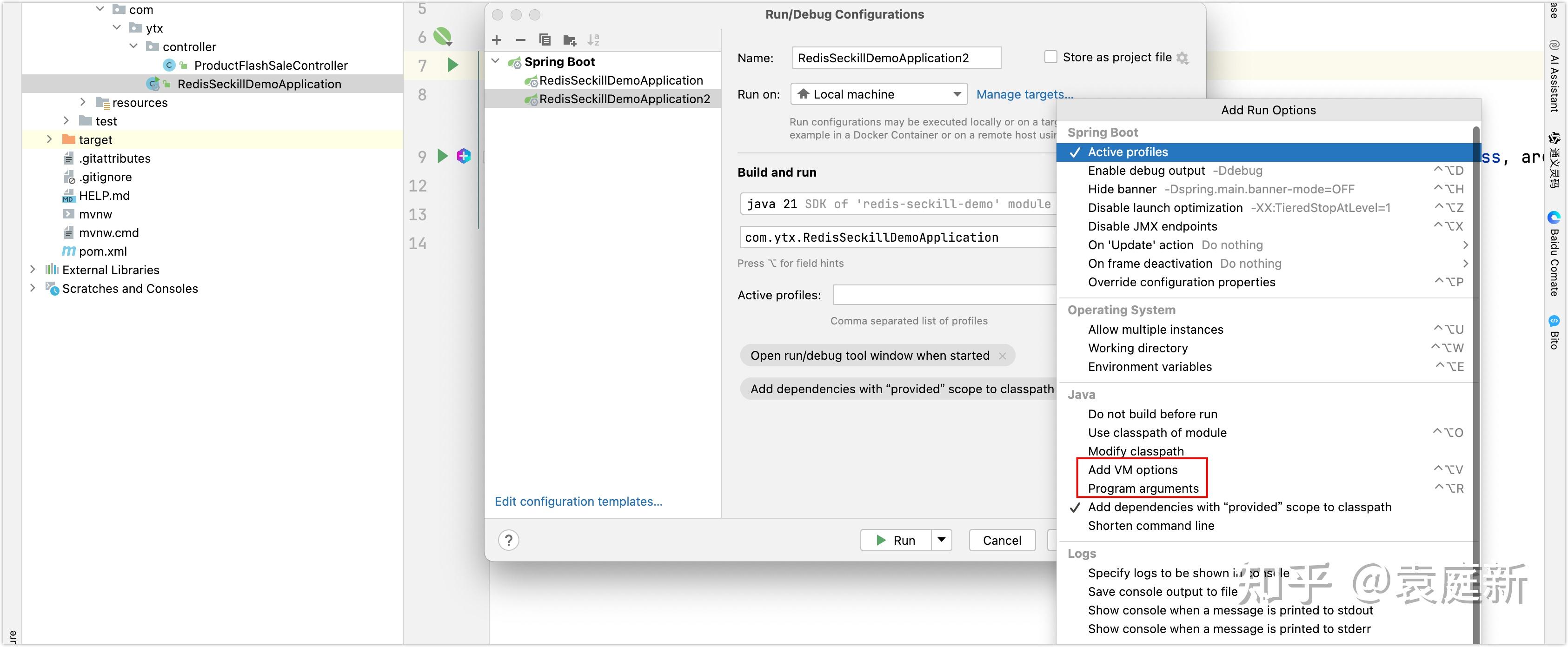Run the application from line 7 gutter
1568x647 pixels.
click(x=452, y=65)
